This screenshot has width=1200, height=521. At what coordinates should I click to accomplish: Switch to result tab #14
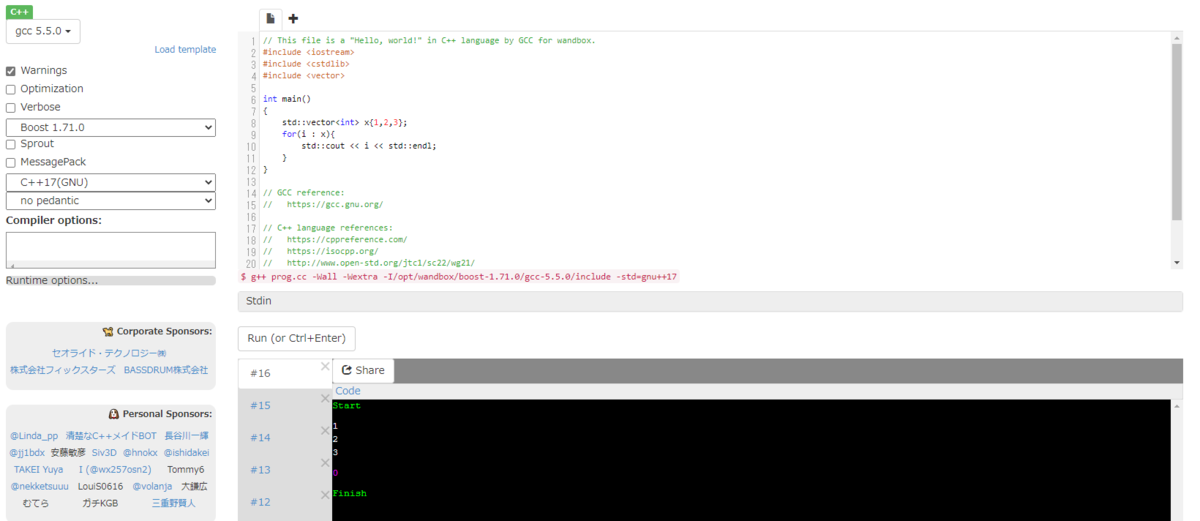(x=261, y=437)
